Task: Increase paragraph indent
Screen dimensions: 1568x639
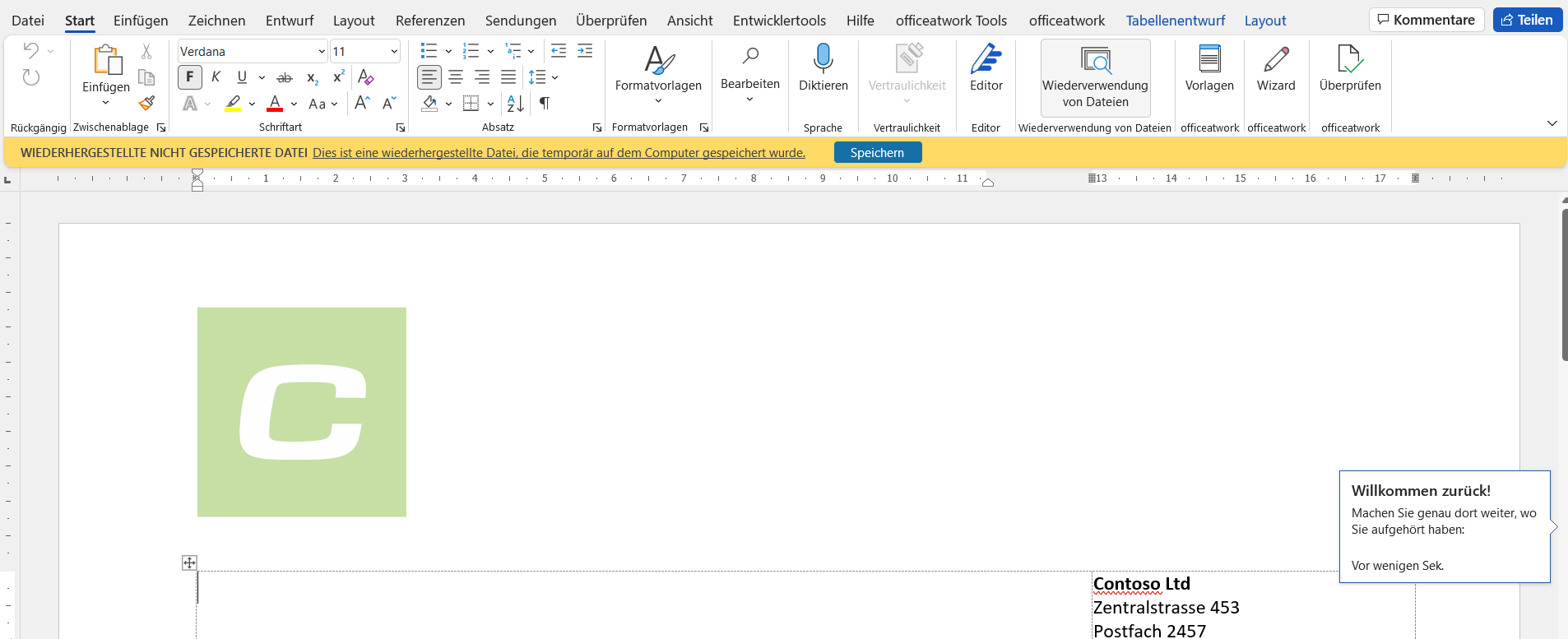Action: 585,51
